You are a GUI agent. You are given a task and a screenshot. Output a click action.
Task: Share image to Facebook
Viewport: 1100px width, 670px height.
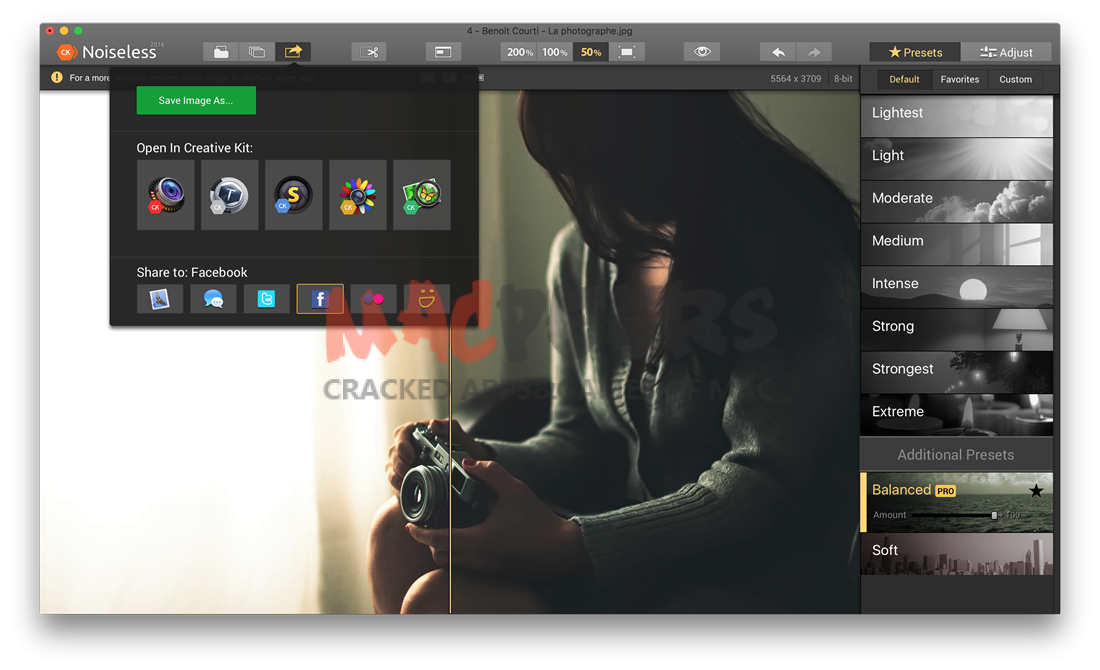(x=320, y=298)
